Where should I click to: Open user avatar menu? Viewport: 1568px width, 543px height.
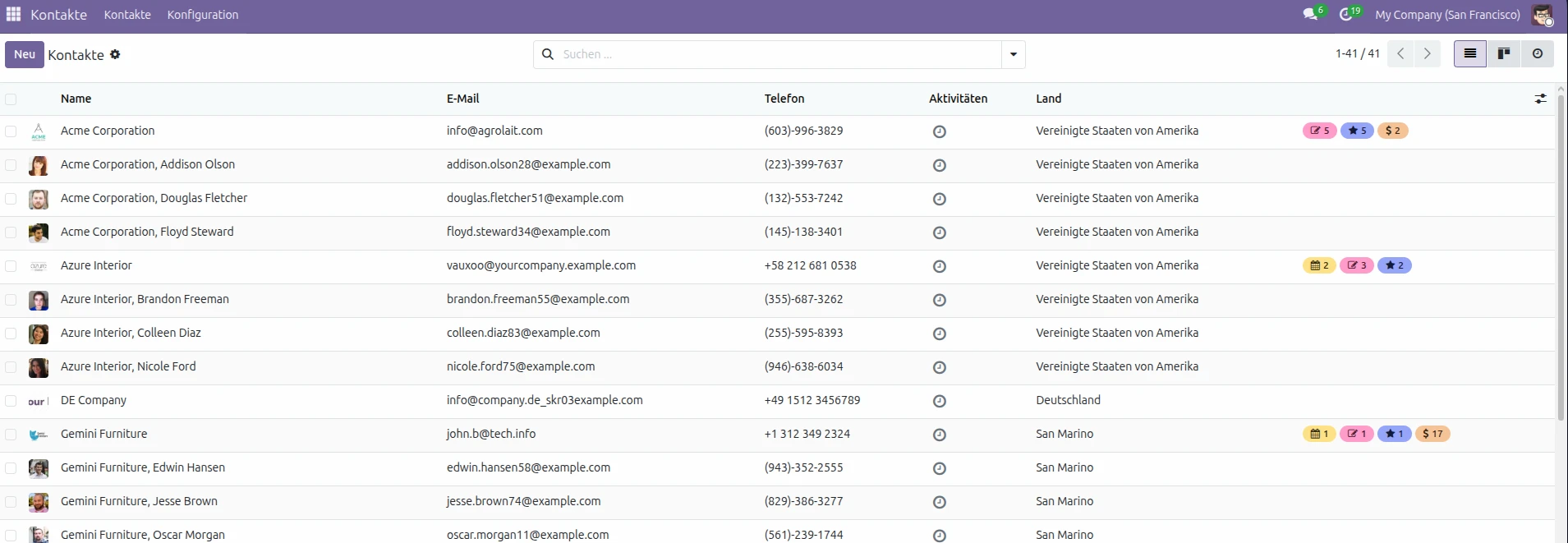(1542, 15)
